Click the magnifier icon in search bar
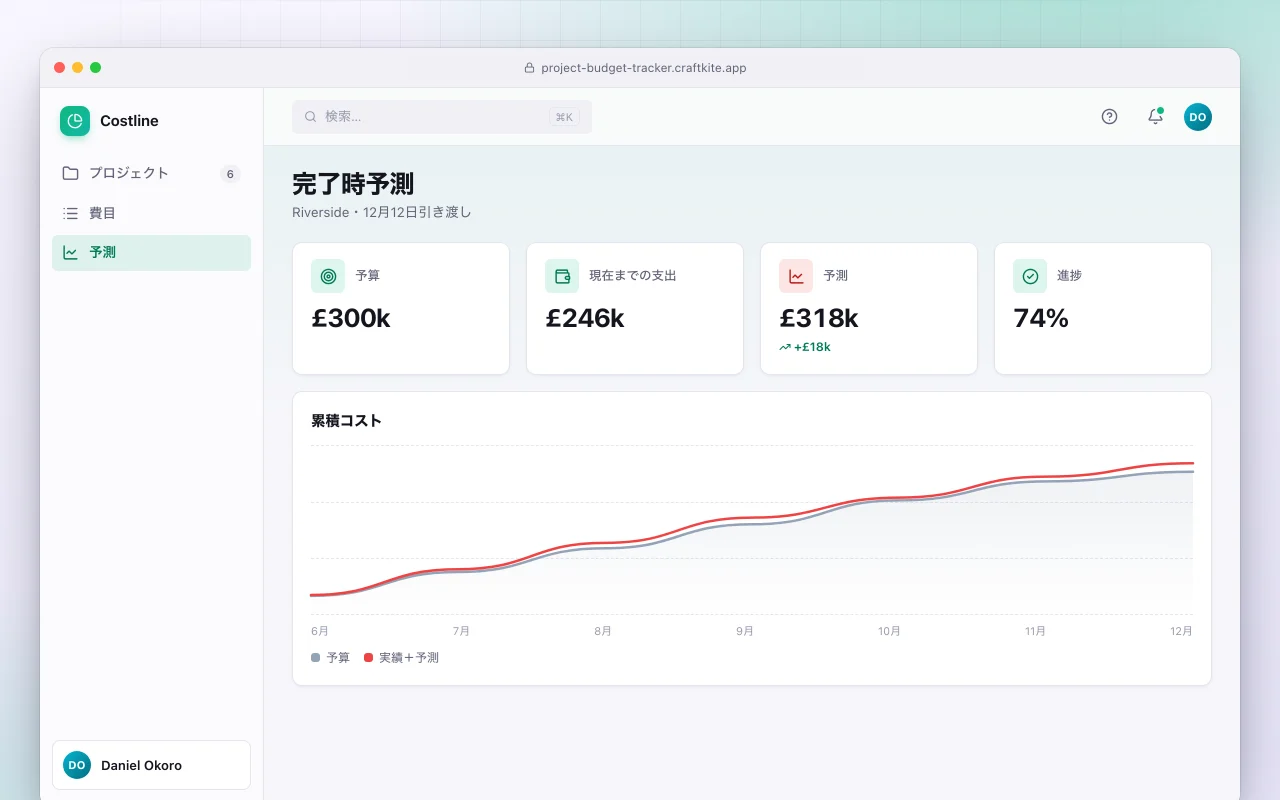The width and height of the screenshot is (1280, 800). 311,117
